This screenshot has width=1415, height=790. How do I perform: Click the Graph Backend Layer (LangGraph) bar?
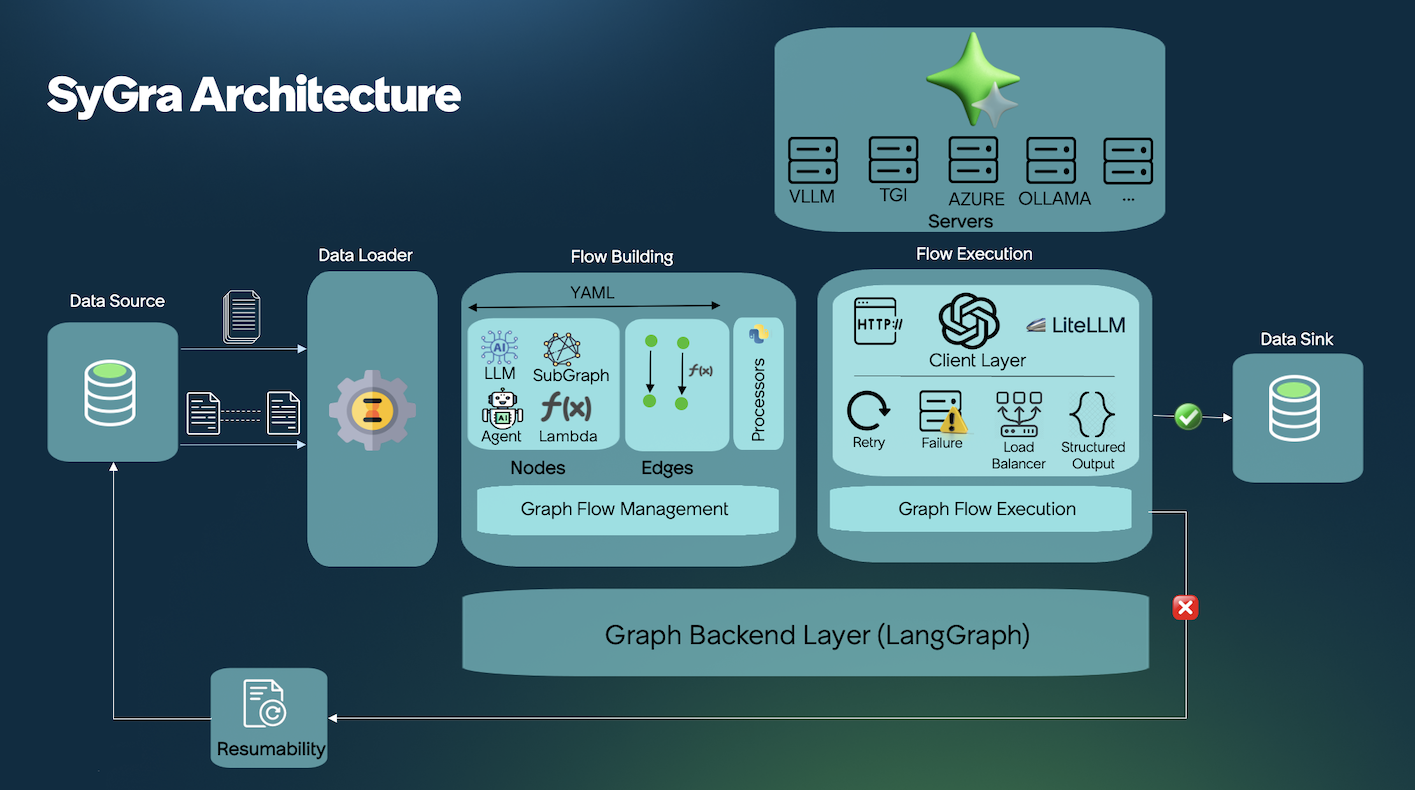pos(805,634)
